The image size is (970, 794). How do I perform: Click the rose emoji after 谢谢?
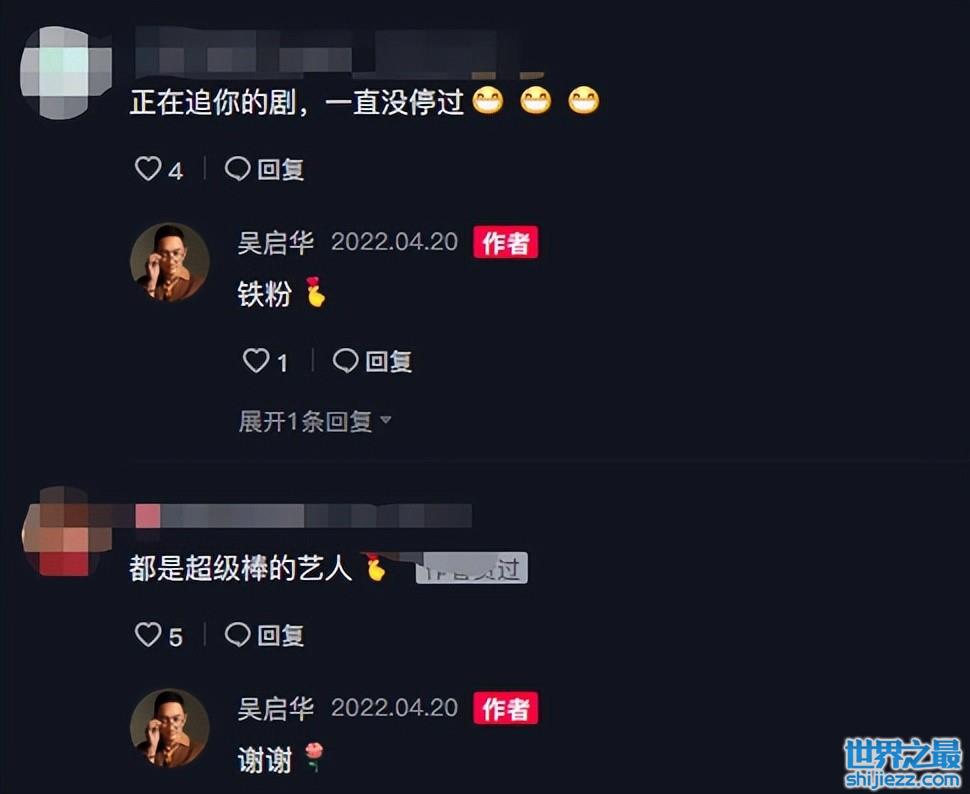[x=314, y=757]
